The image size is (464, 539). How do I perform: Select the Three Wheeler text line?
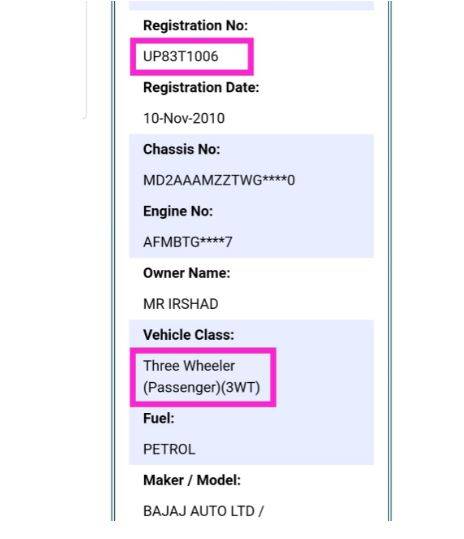(x=189, y=366)
